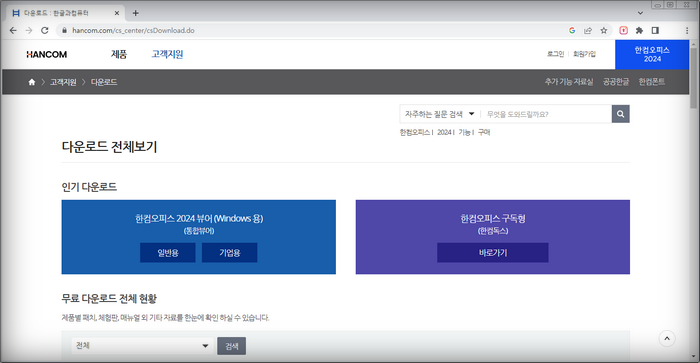The height and width of the screenshot is (363, 700).
Task: Click the 다운로드 전체보기 heading
Action: [x=109, y=146]
